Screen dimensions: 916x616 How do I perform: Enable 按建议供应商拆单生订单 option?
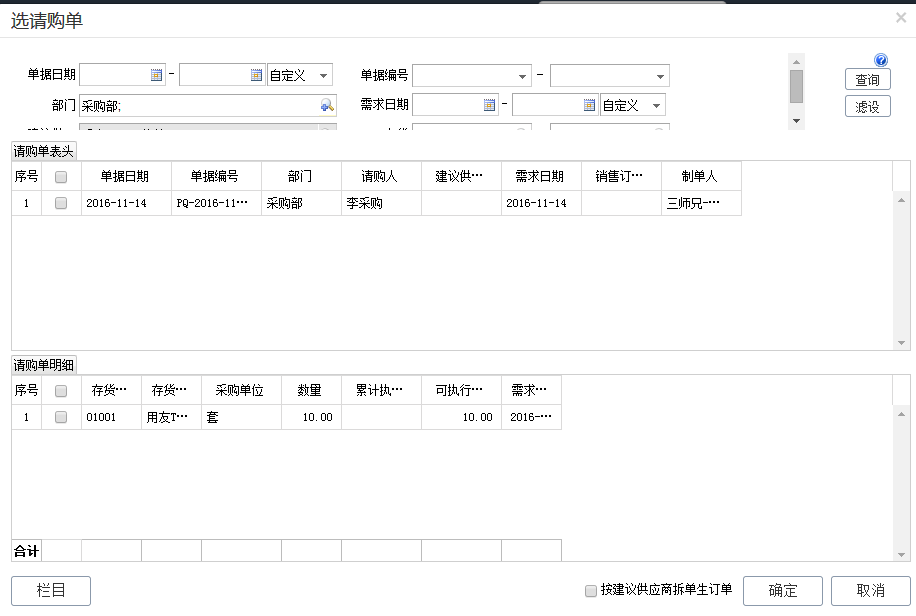tap(591, 590)
